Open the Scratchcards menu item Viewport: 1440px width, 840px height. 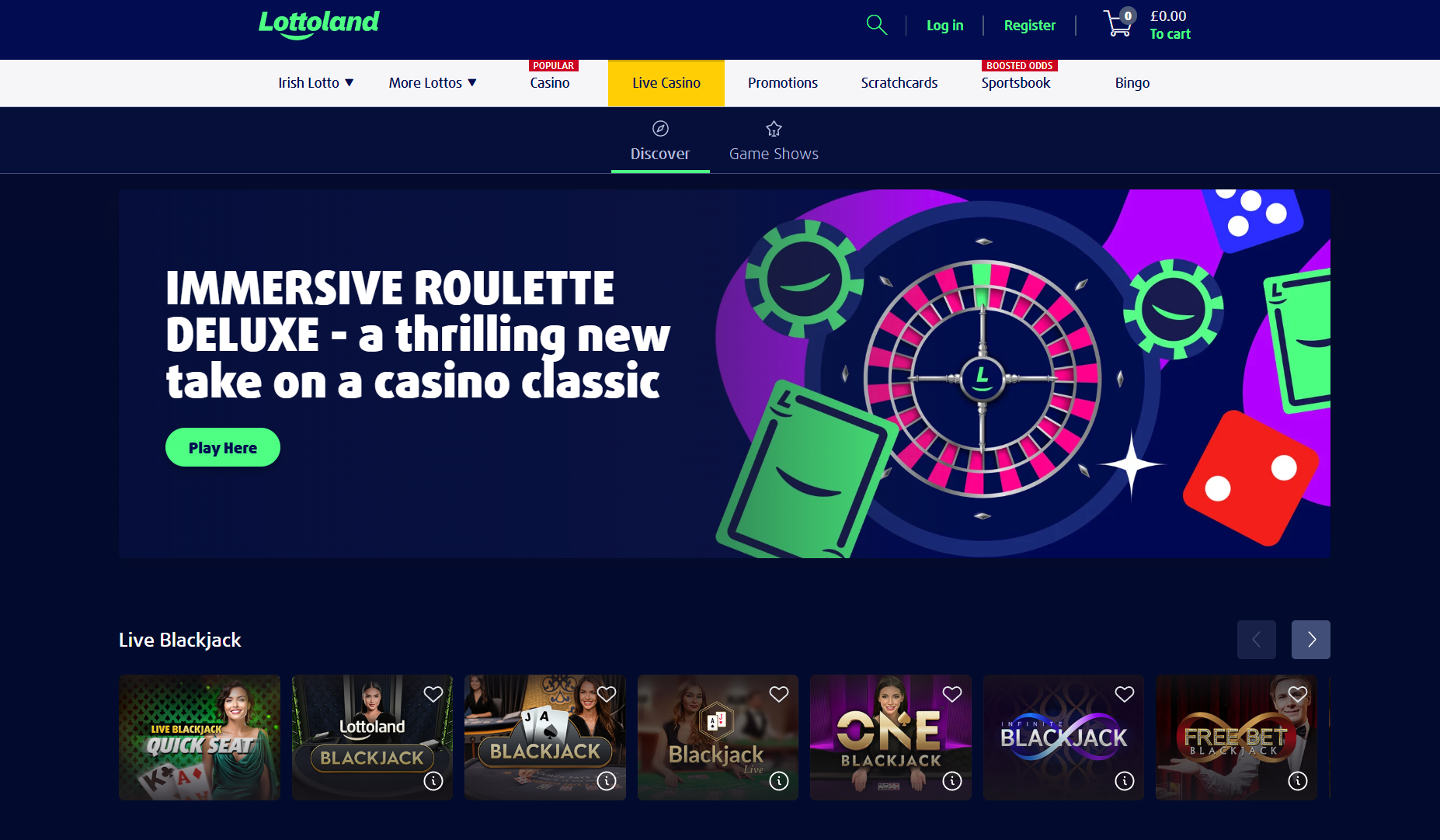point(899,83)
